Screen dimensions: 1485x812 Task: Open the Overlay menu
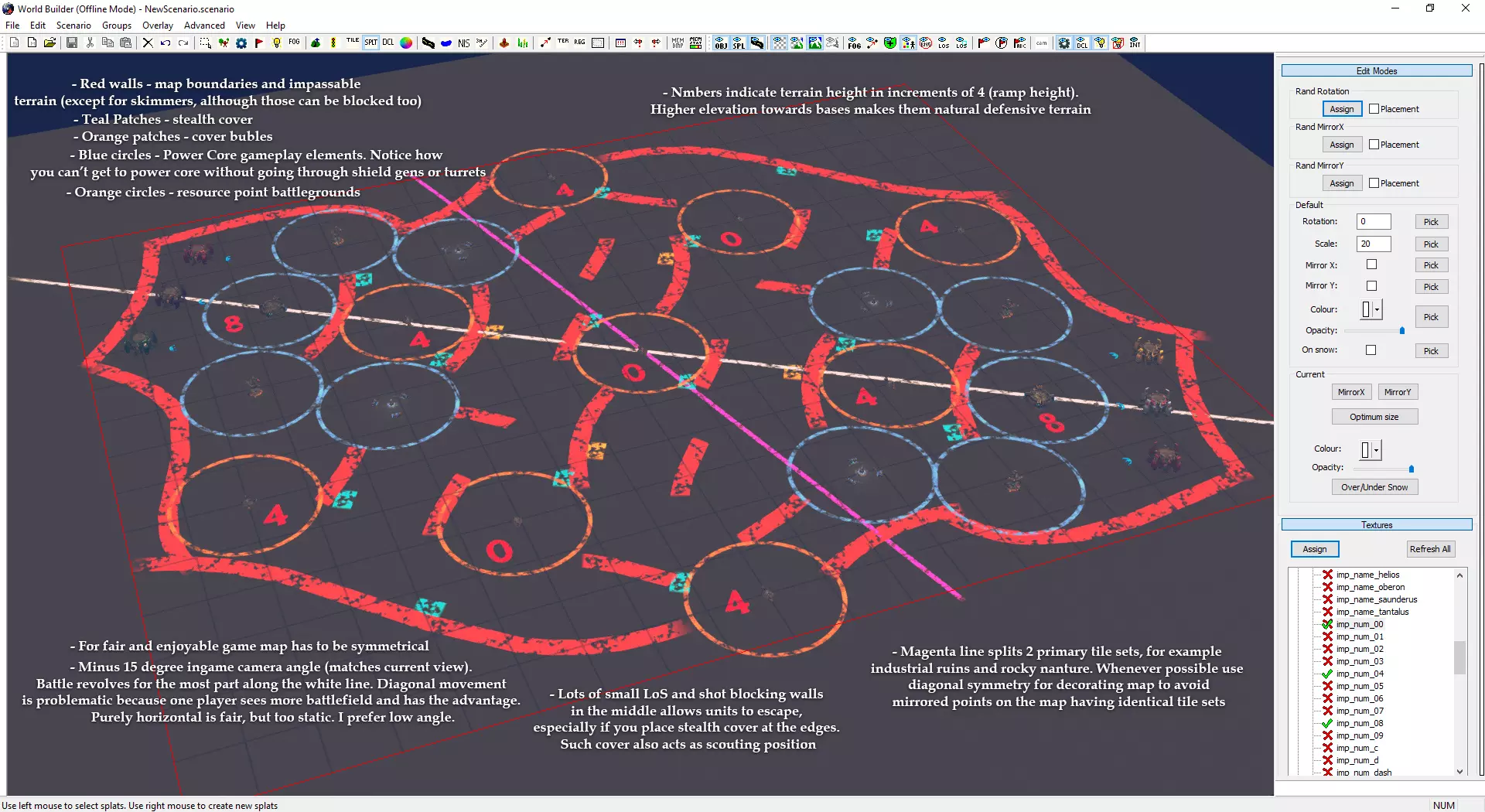pyautogui.click(x=158, y=26)
